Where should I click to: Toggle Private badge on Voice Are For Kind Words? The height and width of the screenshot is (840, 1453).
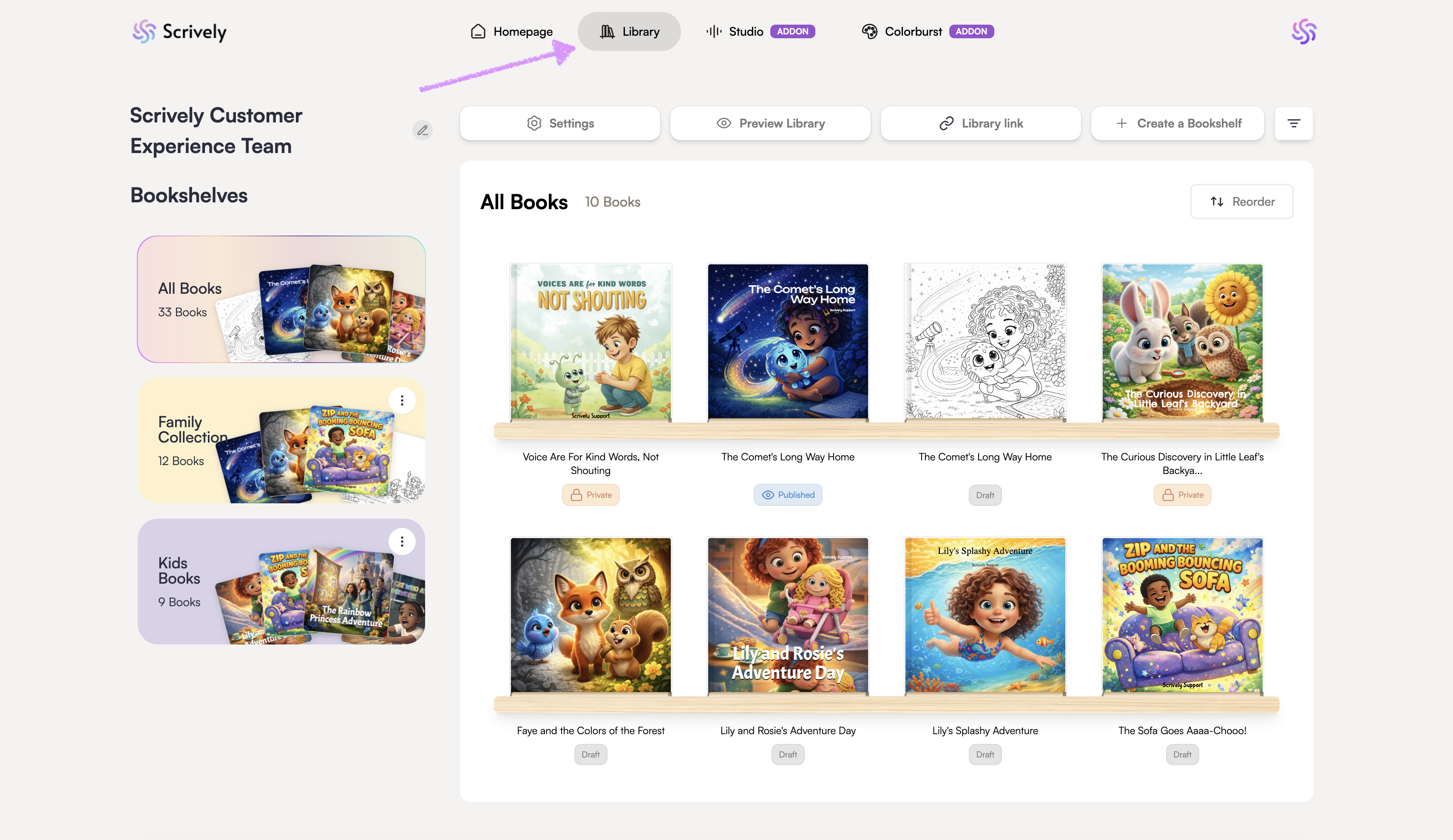coord(590,495)
